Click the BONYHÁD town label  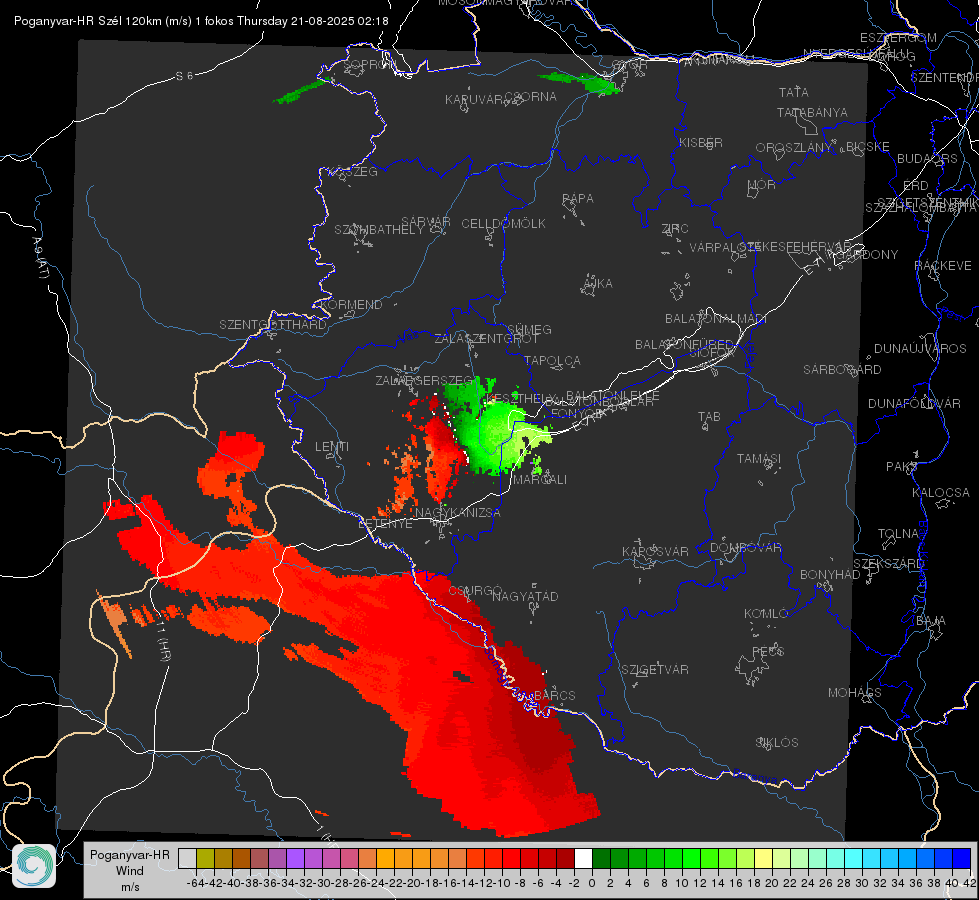[x=830, y=575]
